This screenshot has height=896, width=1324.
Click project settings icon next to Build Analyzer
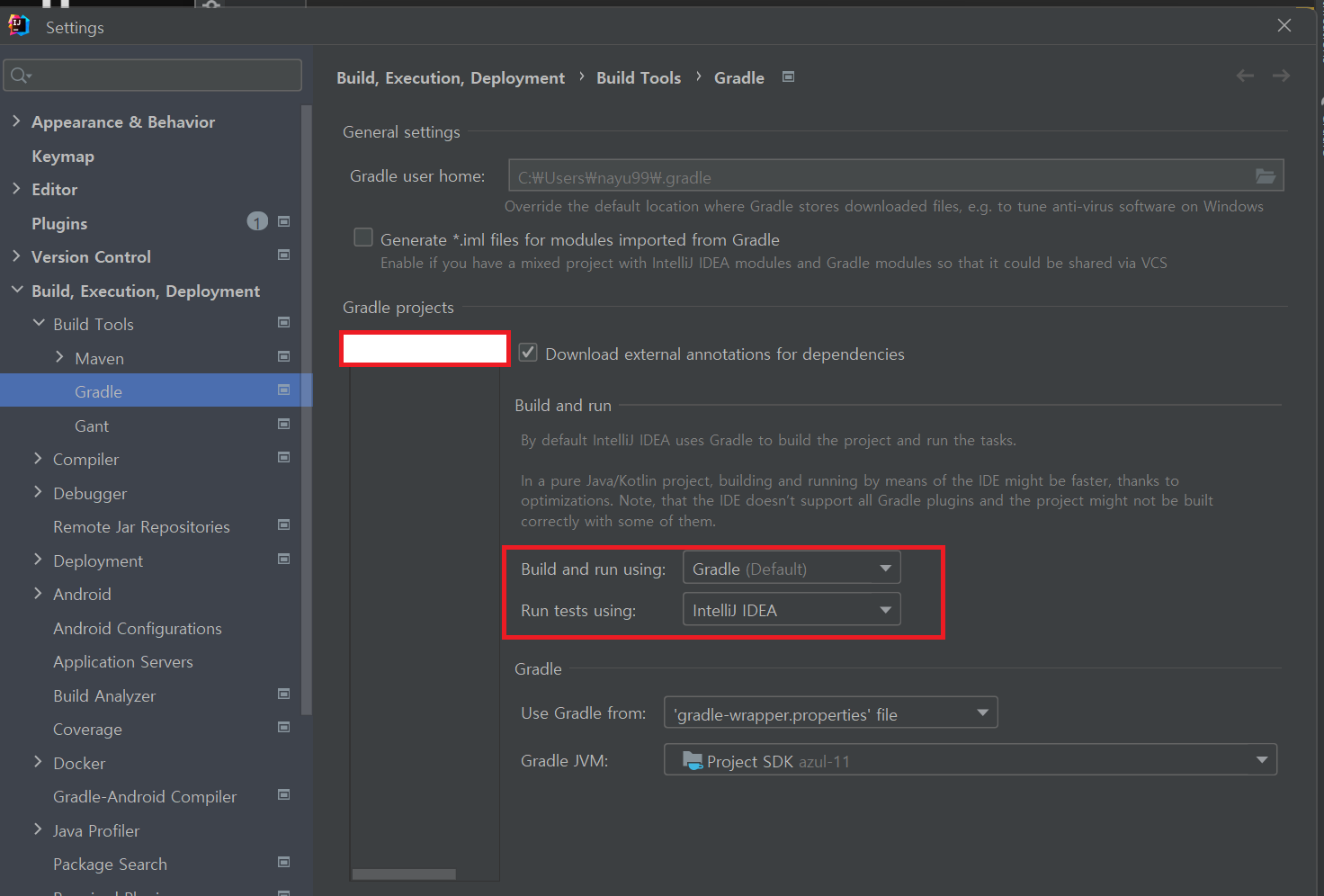point(284,694)
